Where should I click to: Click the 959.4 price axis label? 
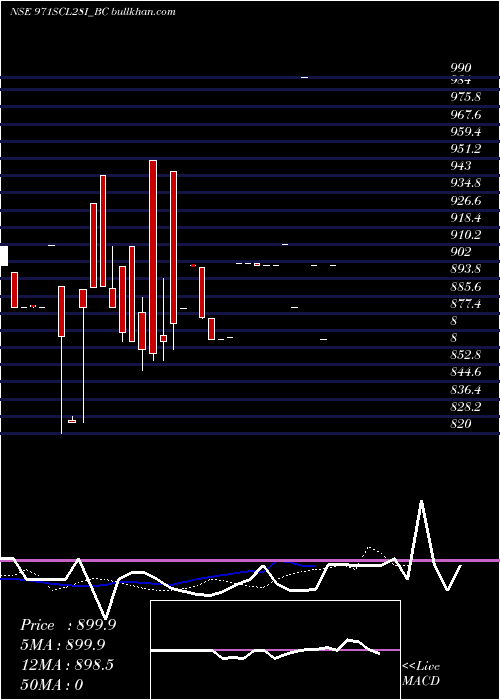[465, 132]
